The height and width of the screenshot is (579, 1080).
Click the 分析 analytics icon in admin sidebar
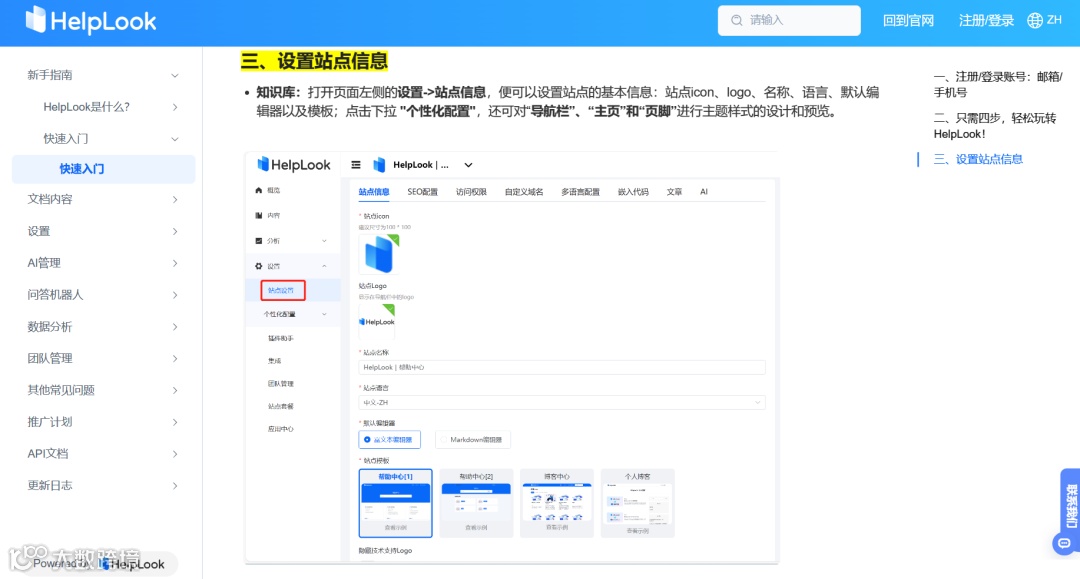[258, 241]
